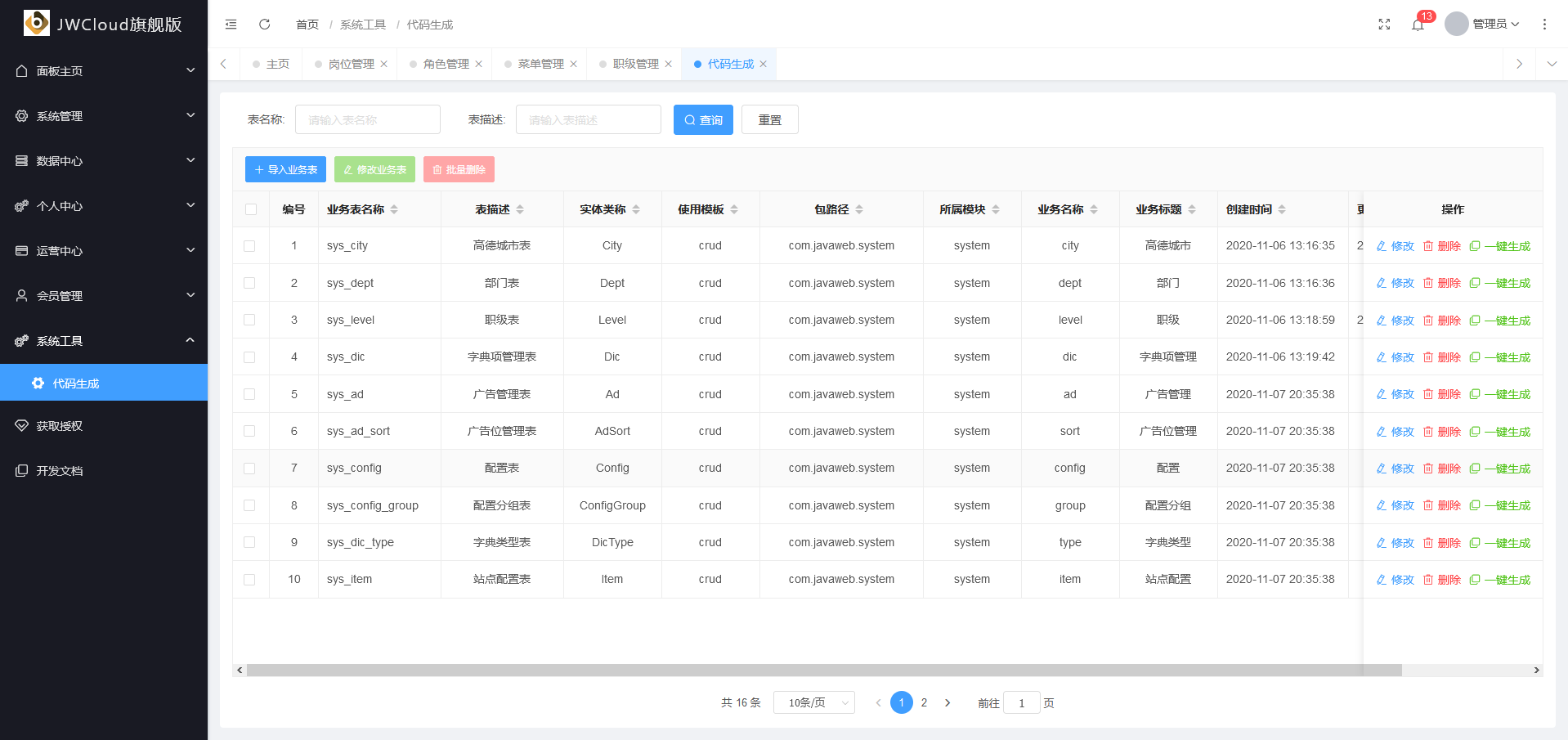This screenshot has width=1568, height=740.
Task: Sort by 业务表名称 column
Action: 394,209
